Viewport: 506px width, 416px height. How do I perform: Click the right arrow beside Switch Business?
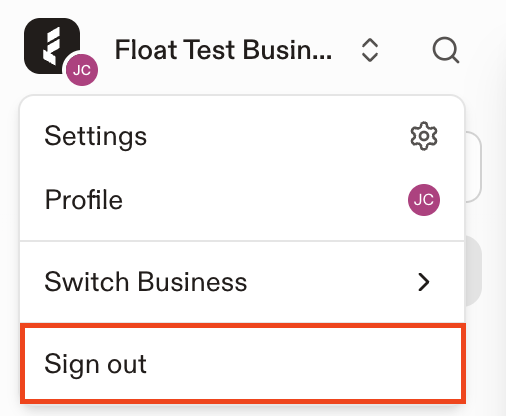pos(424,282)
